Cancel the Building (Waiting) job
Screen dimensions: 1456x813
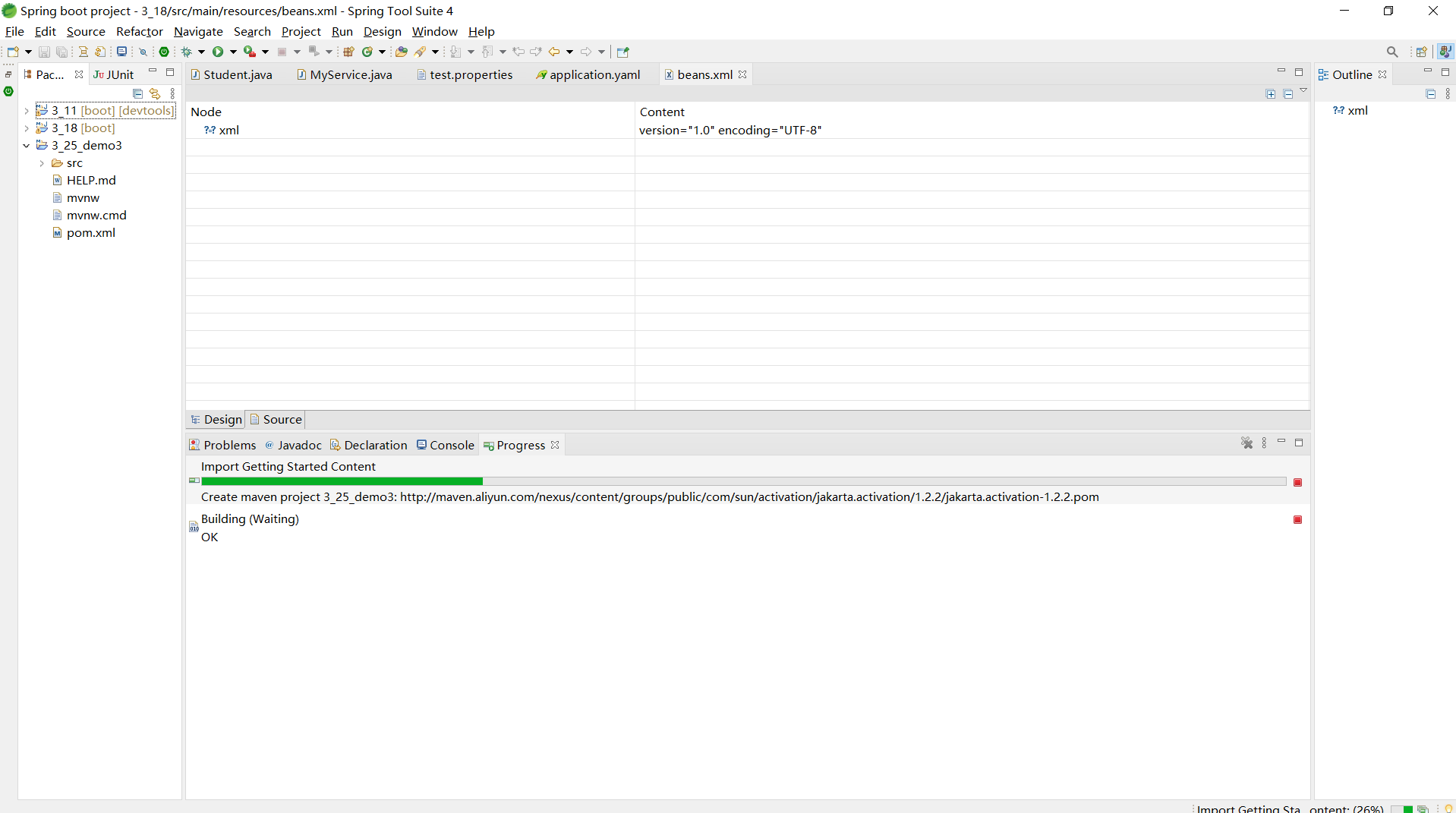[x=1298, y=520]
